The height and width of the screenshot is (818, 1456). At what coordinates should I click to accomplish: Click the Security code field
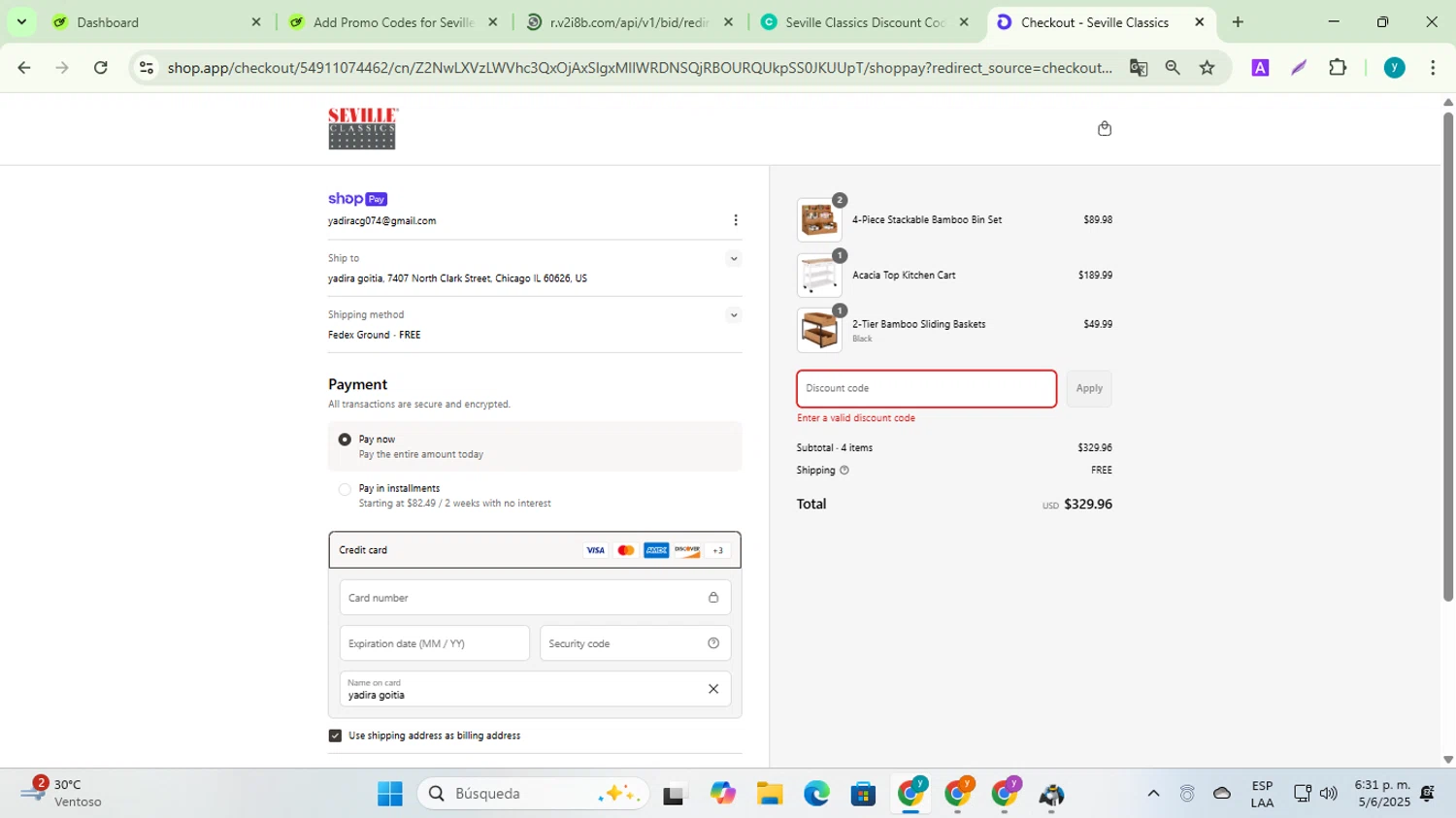coord(636,643)
